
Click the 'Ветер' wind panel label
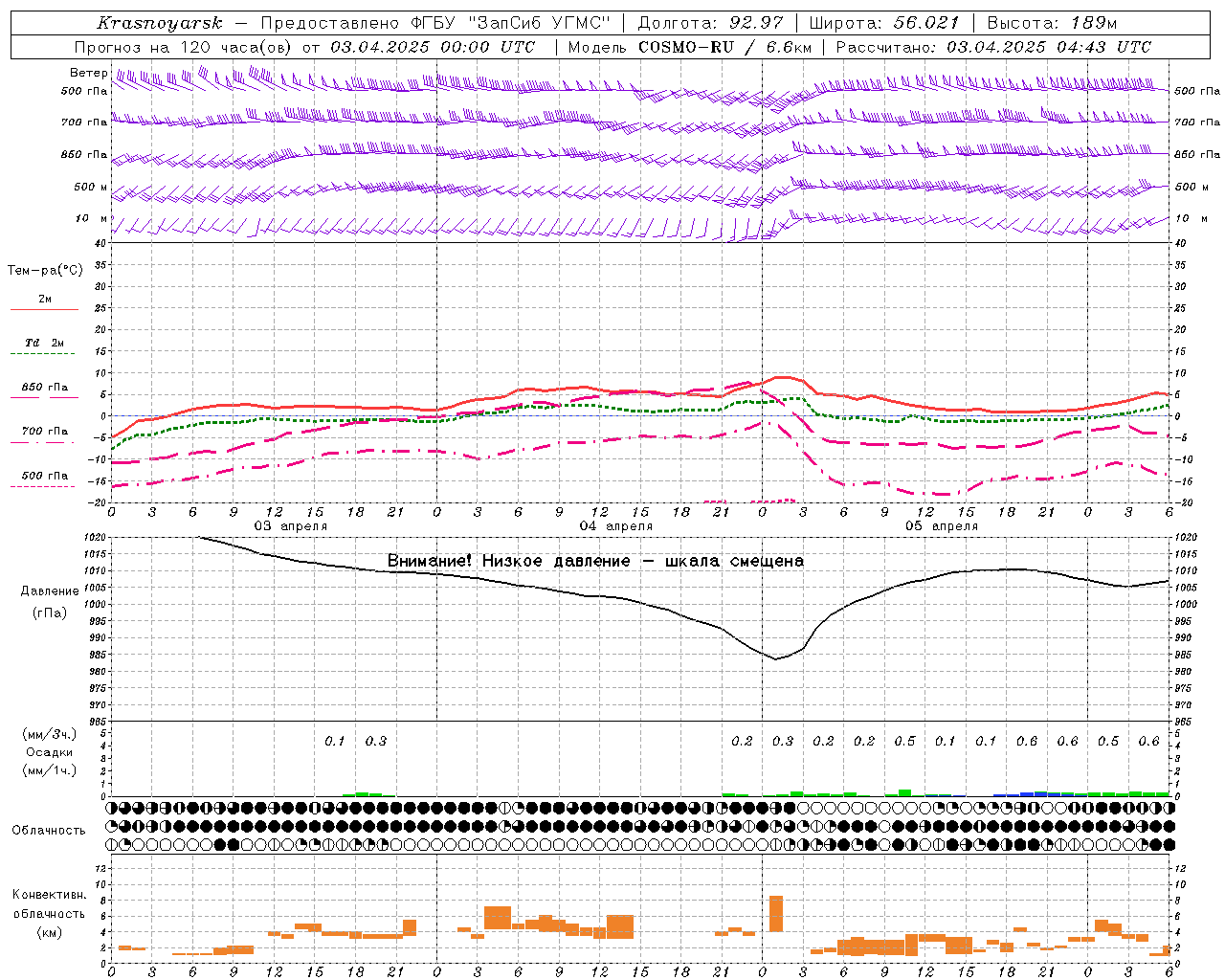[88, 73]
